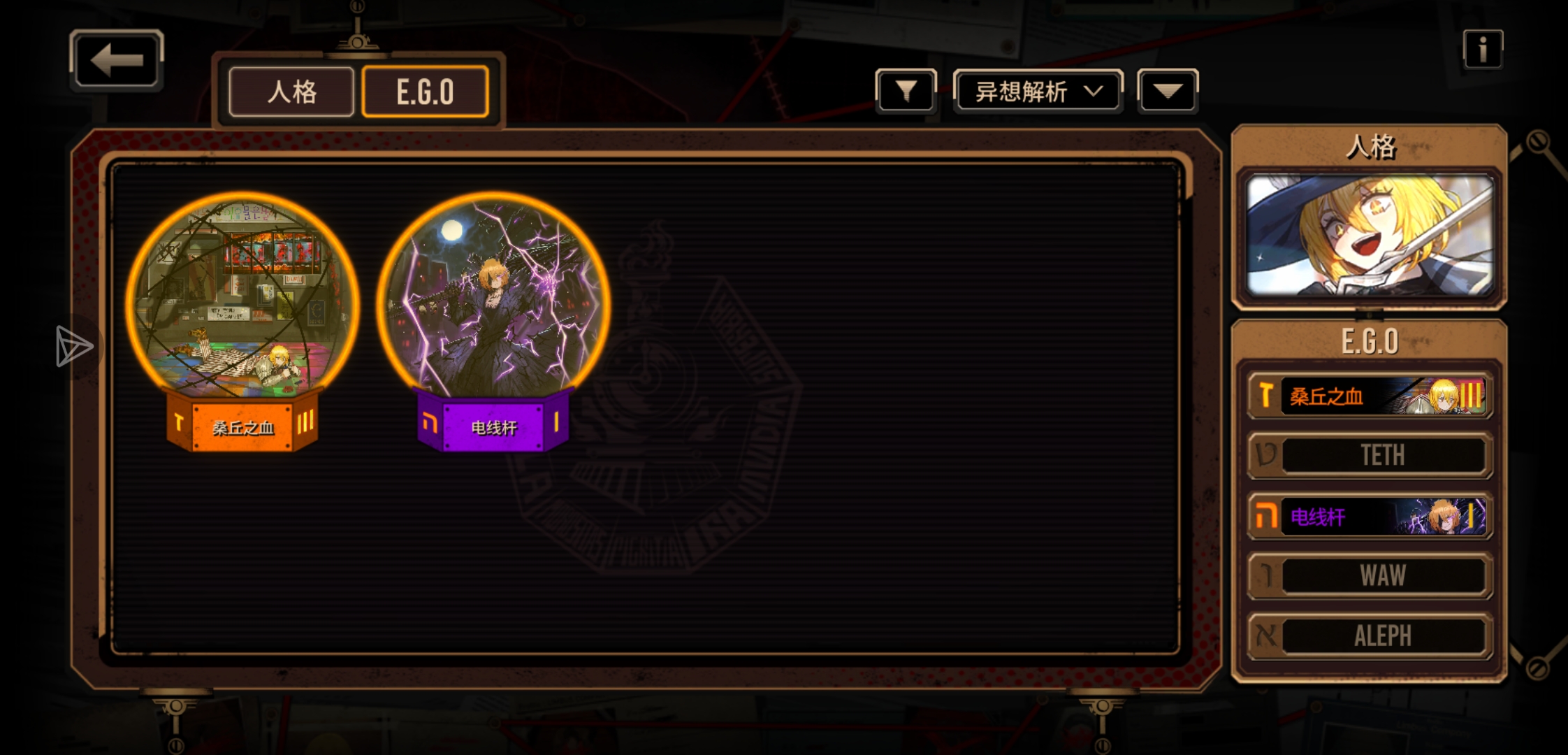Viewport: 1568px width, 755px height.
Task: Select the empty TETH slot
Action: 1370,456
